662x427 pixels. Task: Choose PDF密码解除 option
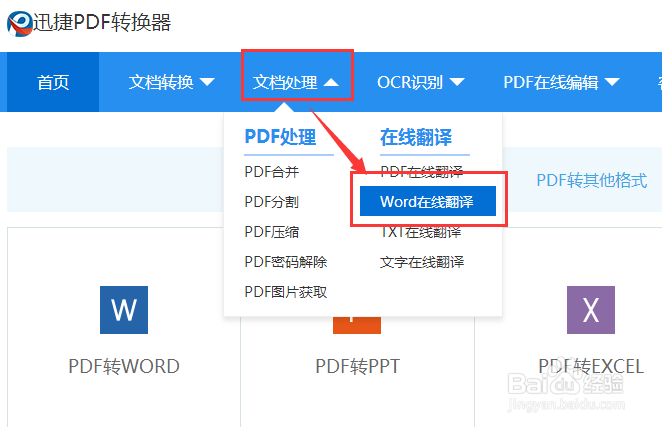(286, 261)
